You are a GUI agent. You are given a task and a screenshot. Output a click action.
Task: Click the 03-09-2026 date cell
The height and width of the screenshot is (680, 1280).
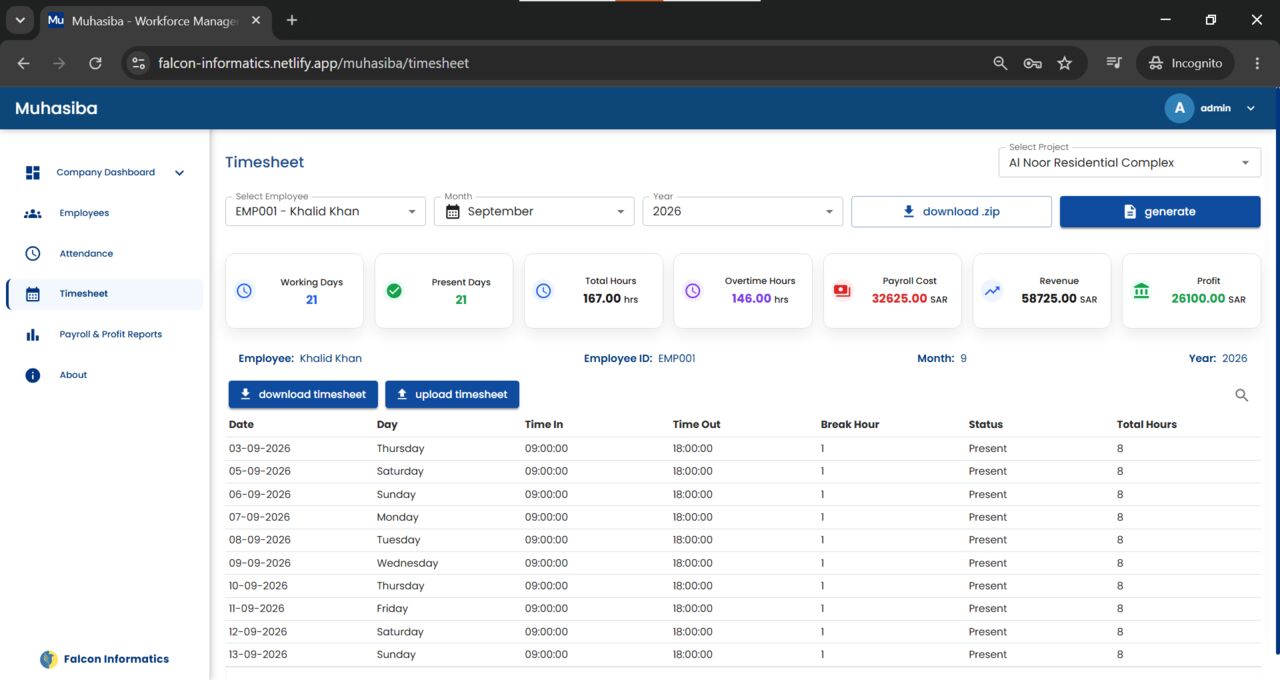click(260, 448)
